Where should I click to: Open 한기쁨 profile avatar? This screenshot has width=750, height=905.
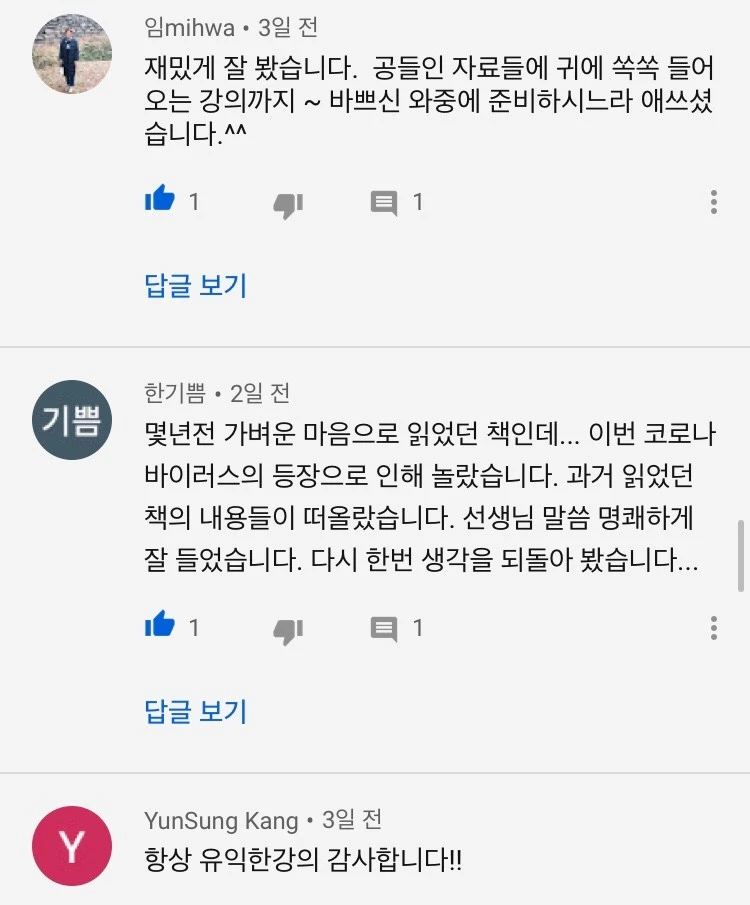[72, 420]
